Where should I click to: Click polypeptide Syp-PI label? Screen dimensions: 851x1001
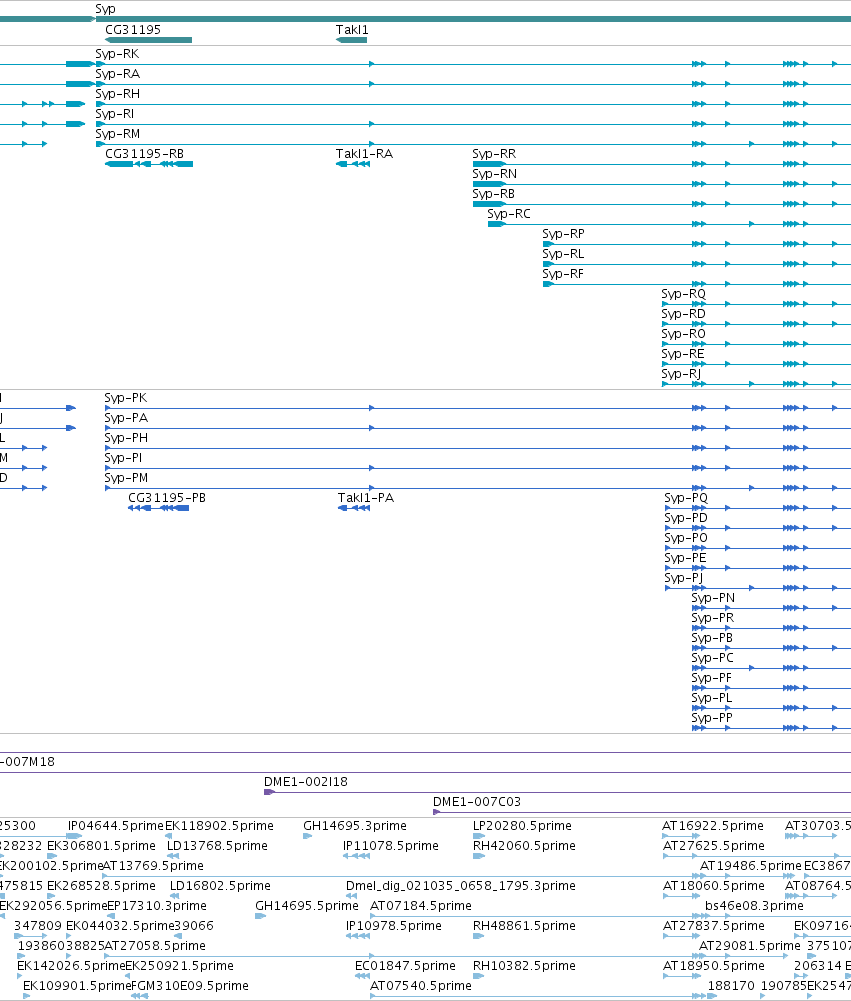tap(123, 458)
